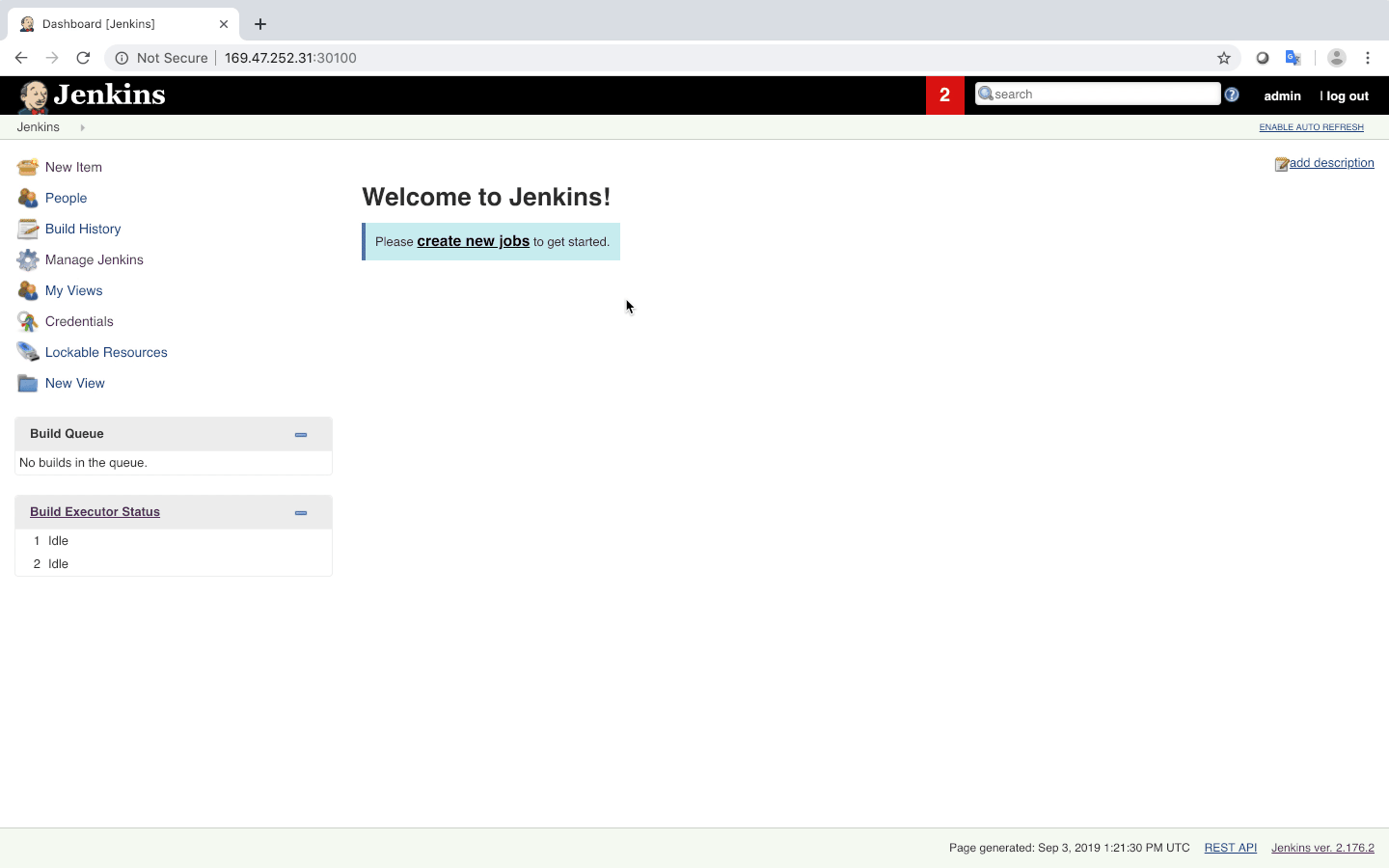Click the Jenkins title text in header
Image resolution: width=1389 pixels, height=868 pixels.
[109, 95]
